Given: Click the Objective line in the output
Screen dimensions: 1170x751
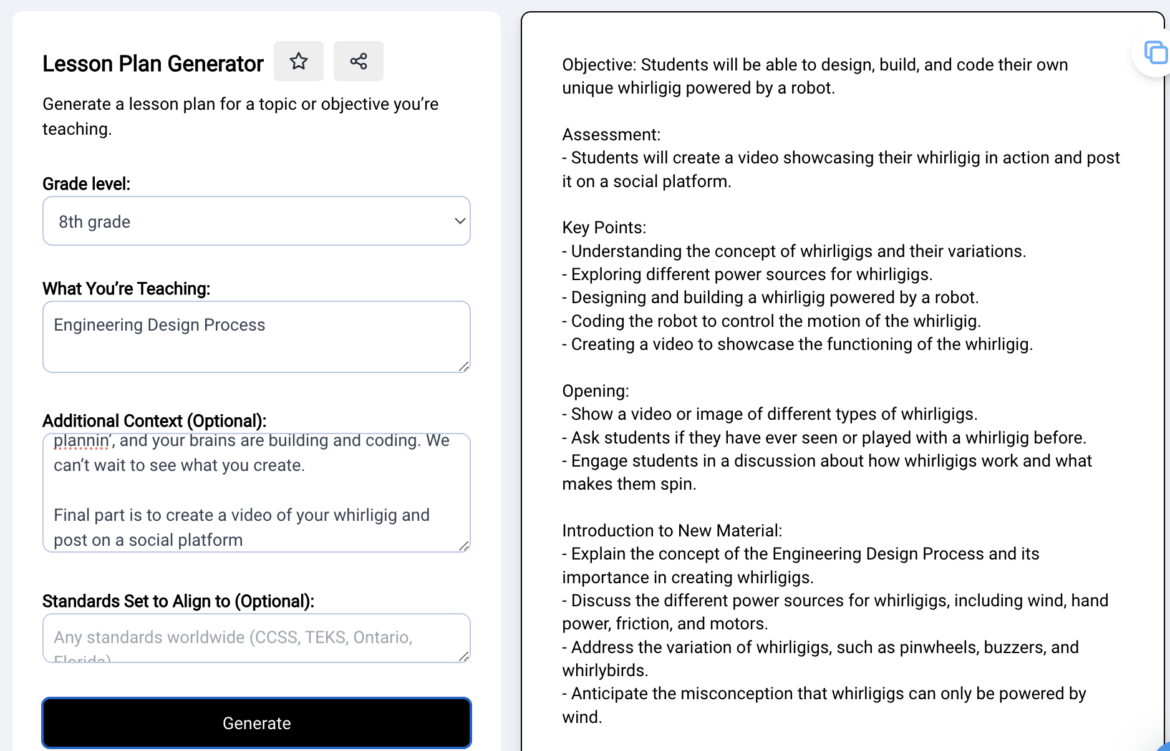Looking at the screenshot, I should (814, 64).
